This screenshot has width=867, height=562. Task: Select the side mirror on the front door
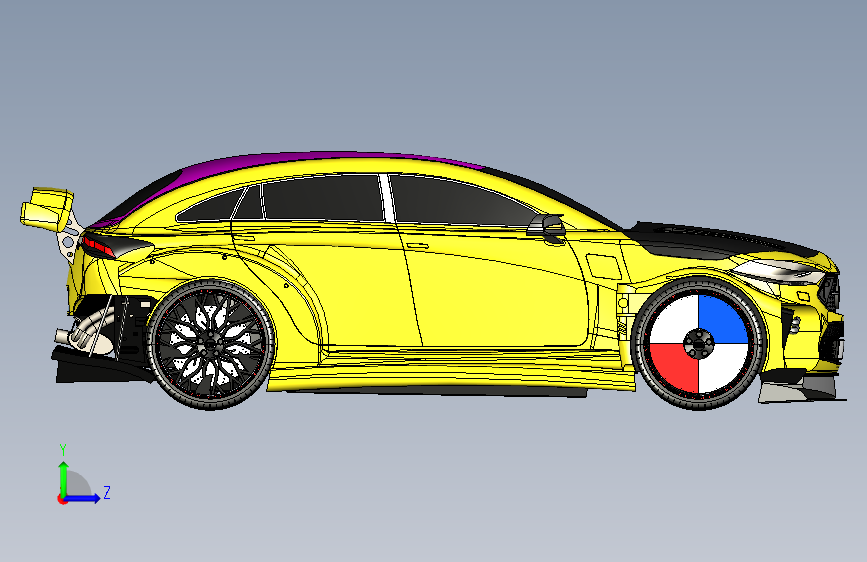pos(546,226)
